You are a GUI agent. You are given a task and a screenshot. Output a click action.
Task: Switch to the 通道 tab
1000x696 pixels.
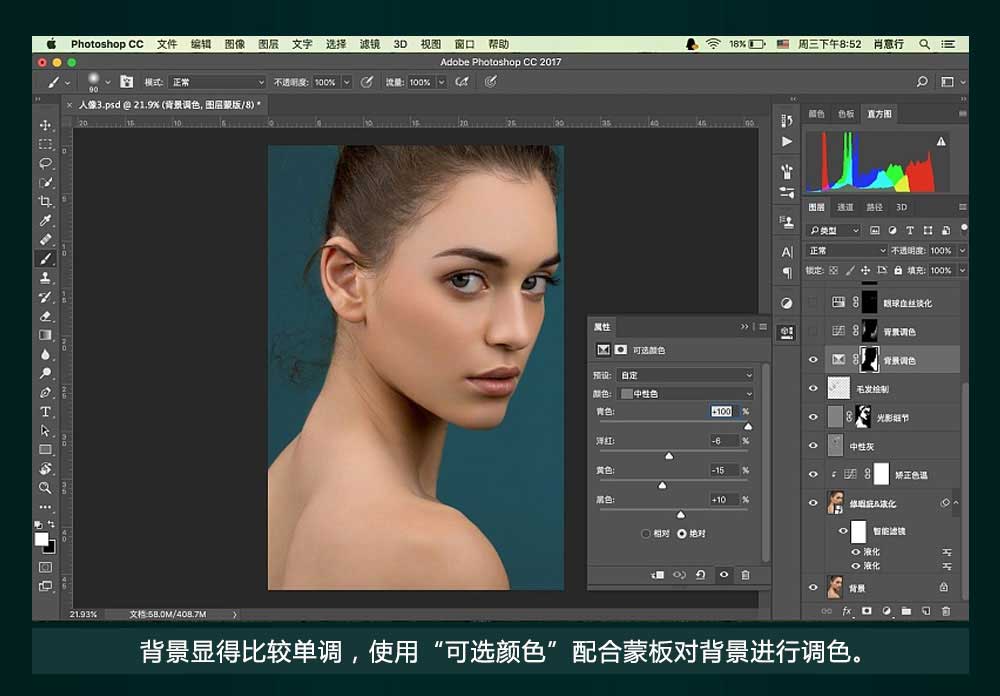845,207
